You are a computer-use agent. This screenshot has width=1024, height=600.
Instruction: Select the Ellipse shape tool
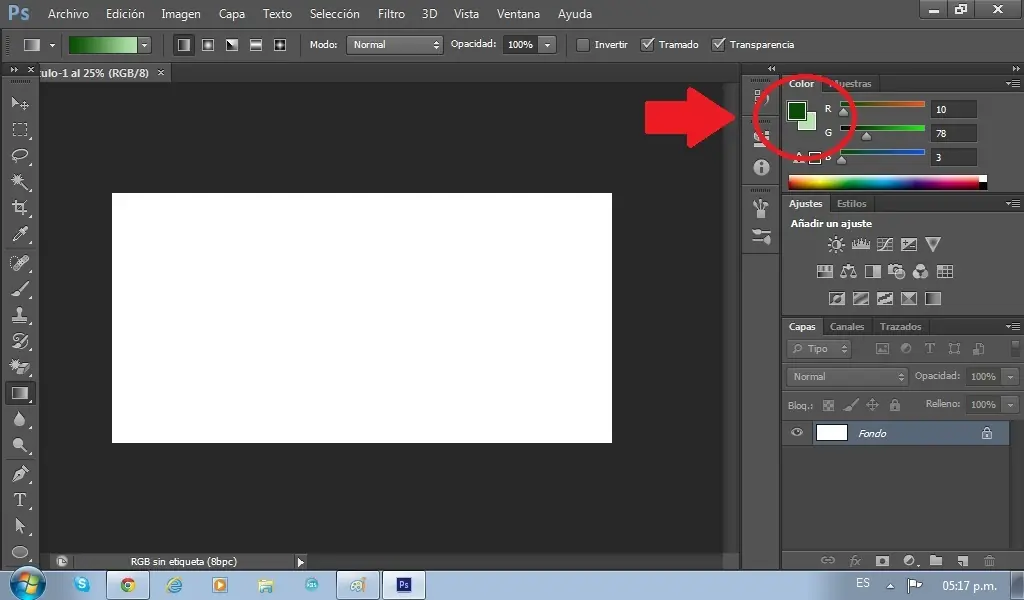(x=20, y=552)
